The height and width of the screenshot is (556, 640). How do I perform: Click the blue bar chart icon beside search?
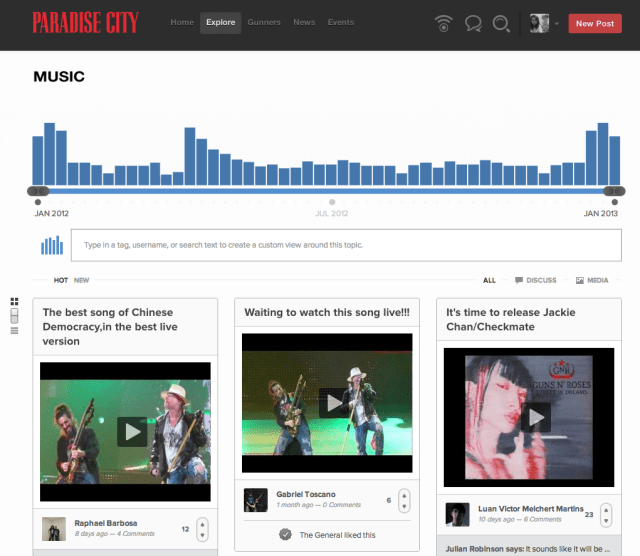click(x=52, y=245)
